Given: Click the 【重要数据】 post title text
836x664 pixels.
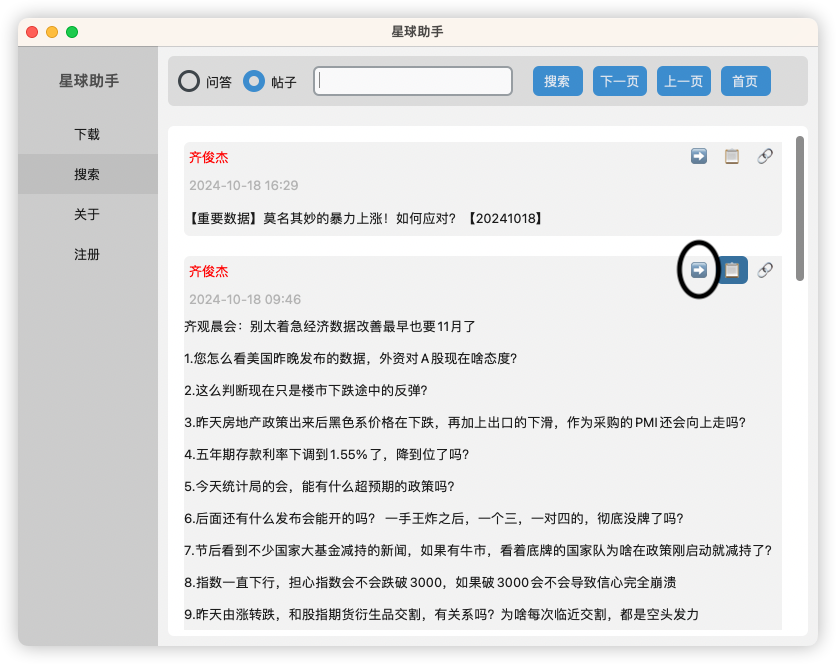Looking at the screenshot, I should (x=364, y=217).
